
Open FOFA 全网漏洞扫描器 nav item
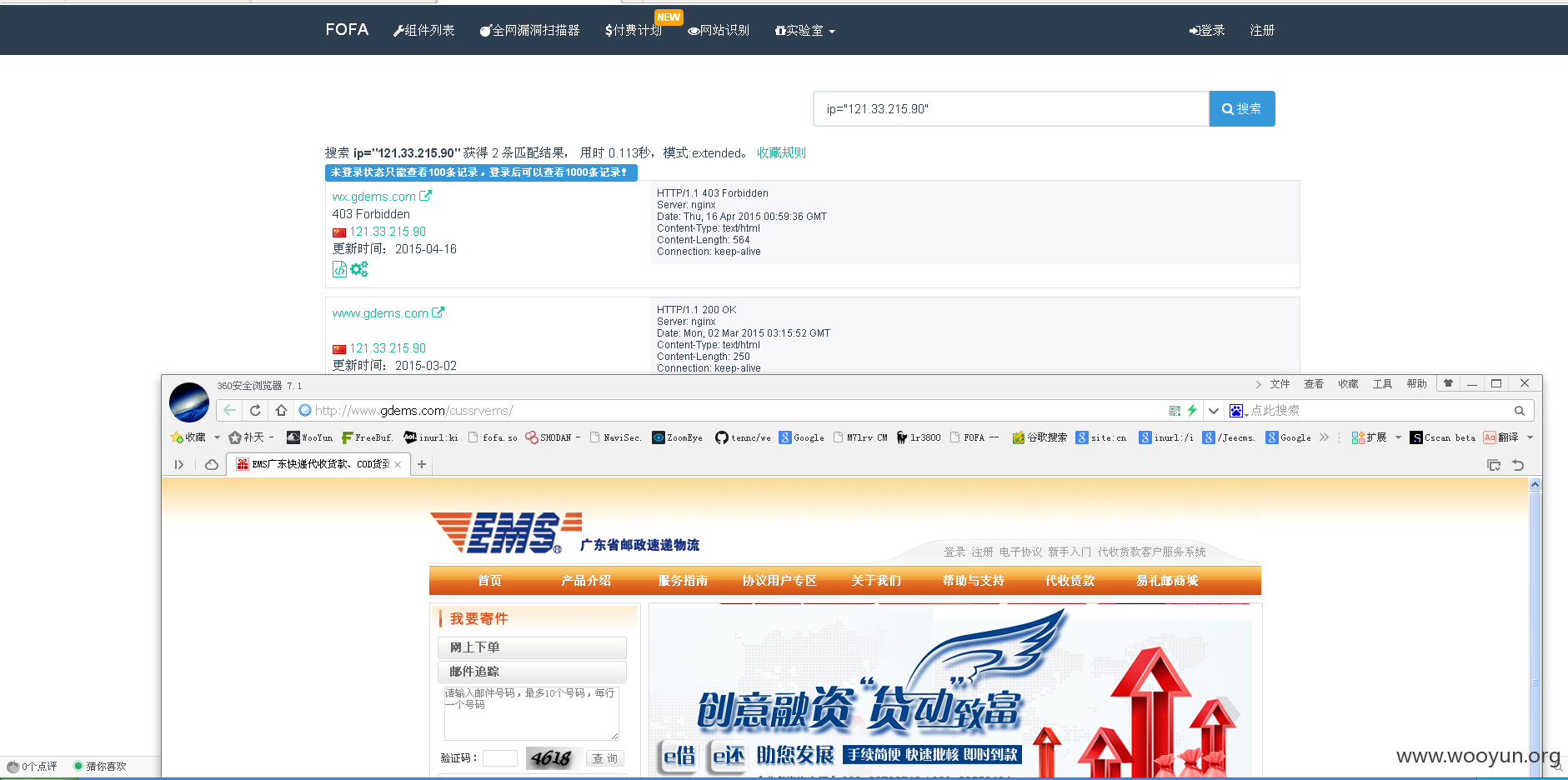pos(529,30)
